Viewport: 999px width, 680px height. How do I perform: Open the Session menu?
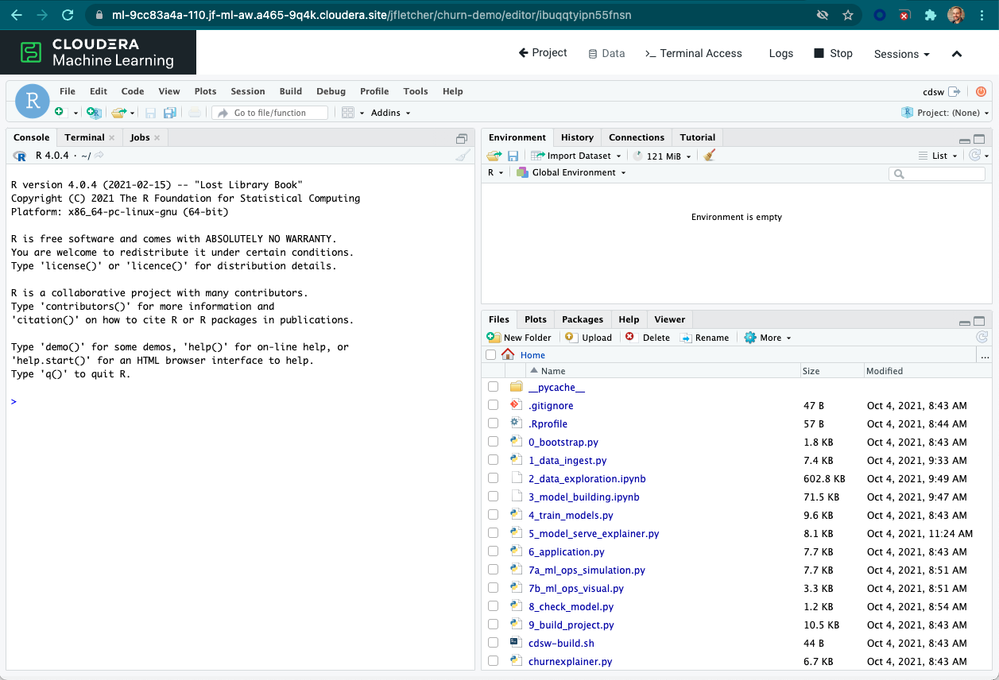[x=247, y=91]
